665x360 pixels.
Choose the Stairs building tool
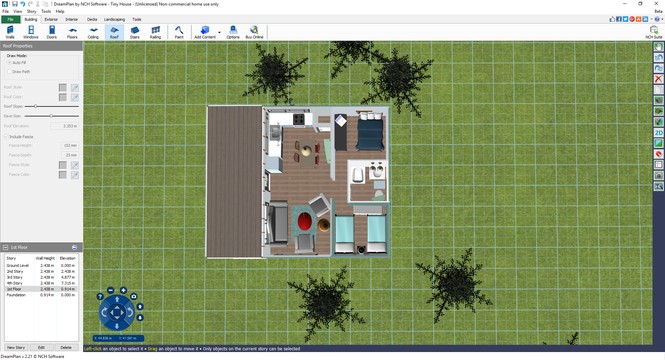(x=135, y=32)
